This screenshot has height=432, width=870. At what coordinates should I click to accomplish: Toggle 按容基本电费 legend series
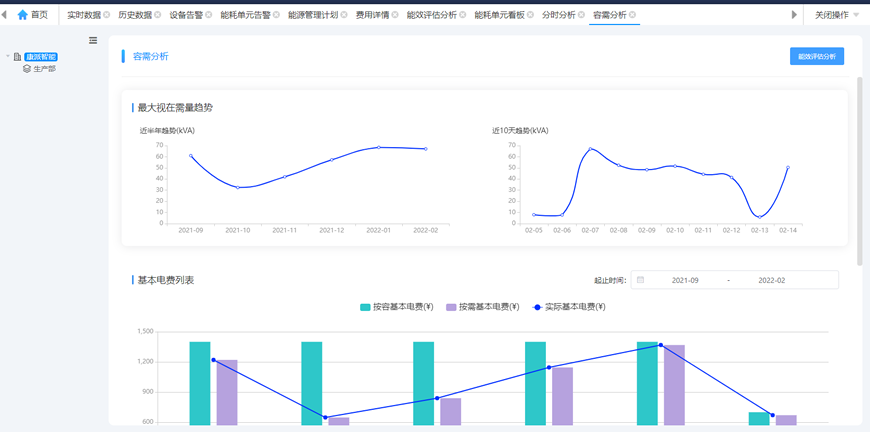(397, 307)
